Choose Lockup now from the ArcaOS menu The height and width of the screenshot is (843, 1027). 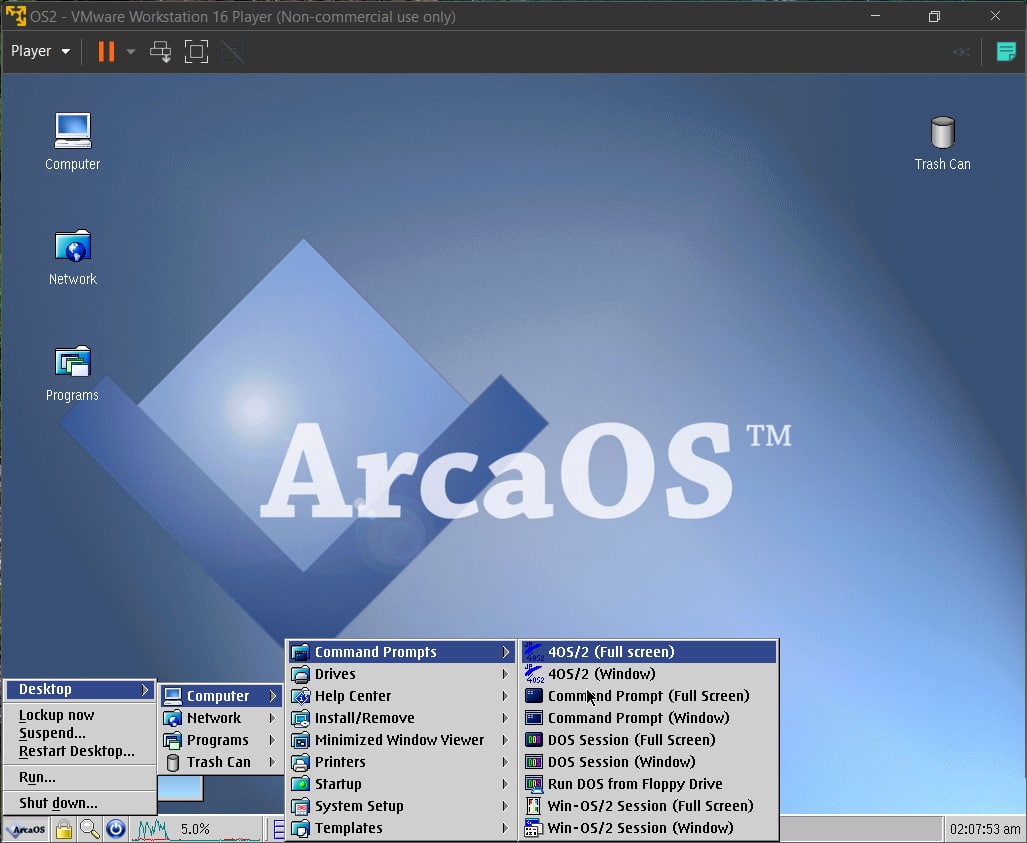[x=56, y=715]
